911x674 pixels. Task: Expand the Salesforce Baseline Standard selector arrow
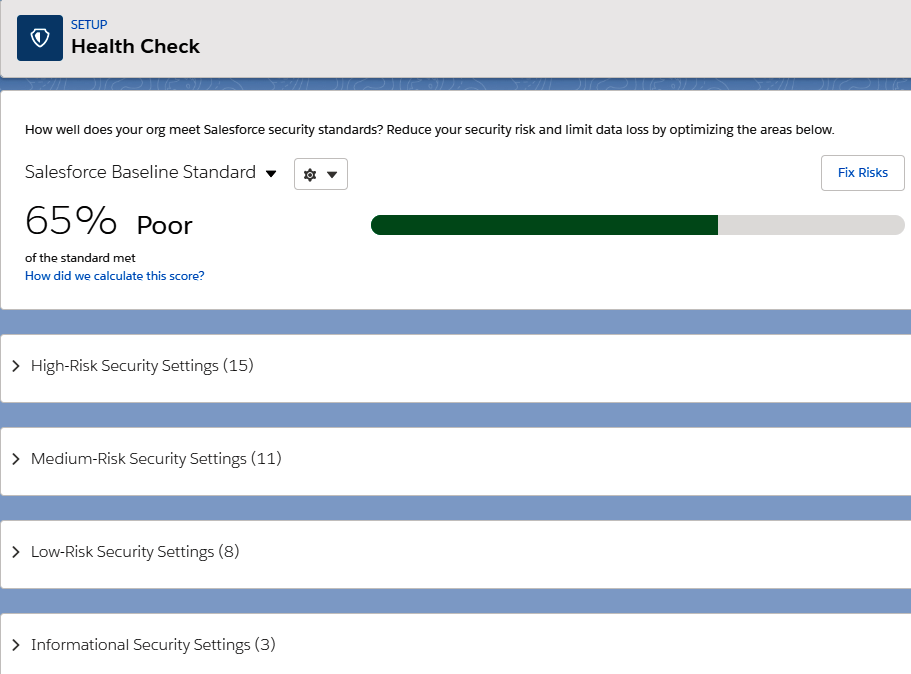click(x=270, y=172)
